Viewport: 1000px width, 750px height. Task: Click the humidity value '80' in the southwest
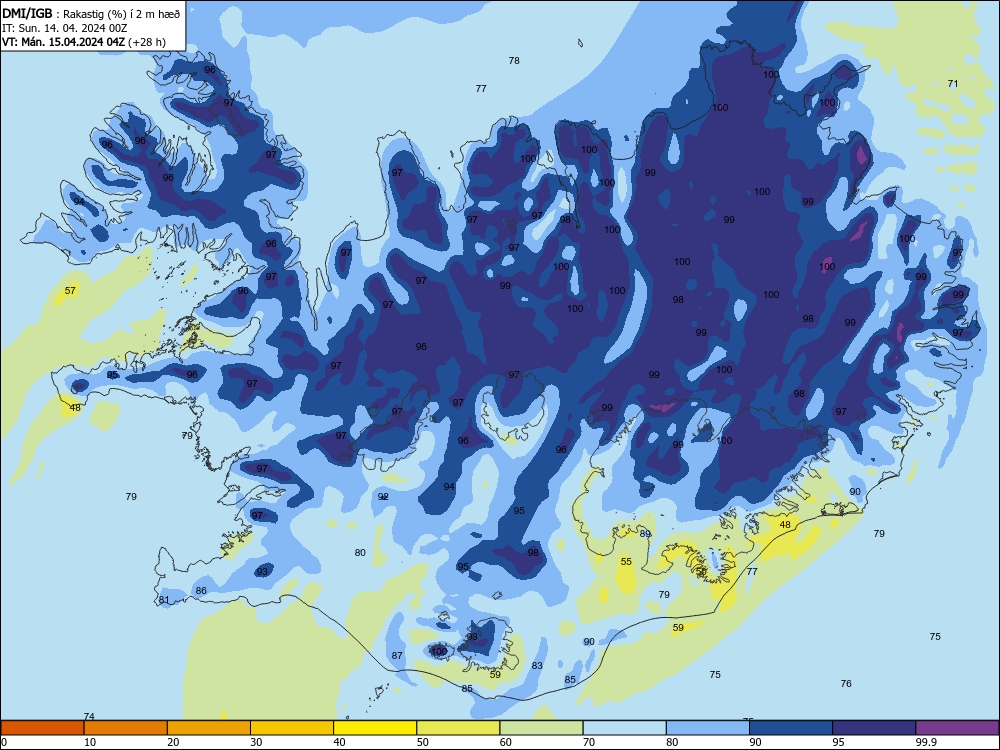(360, 552)
